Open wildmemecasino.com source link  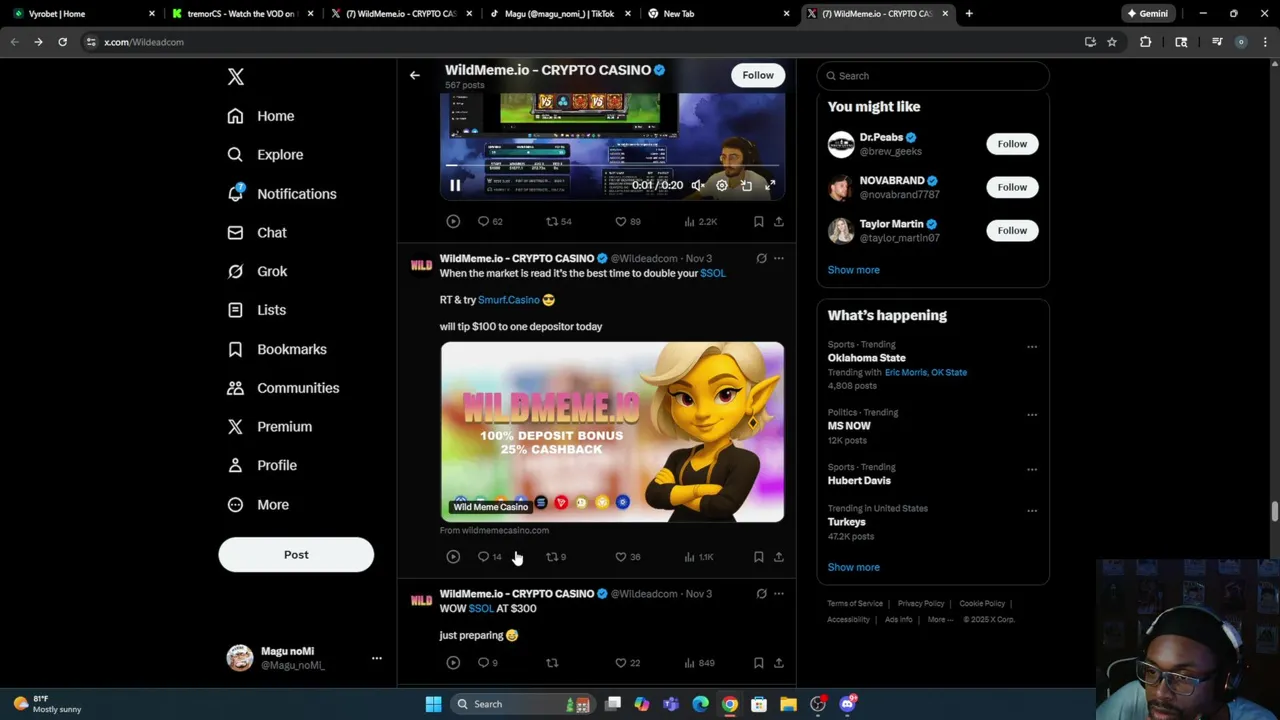[494, 531]
